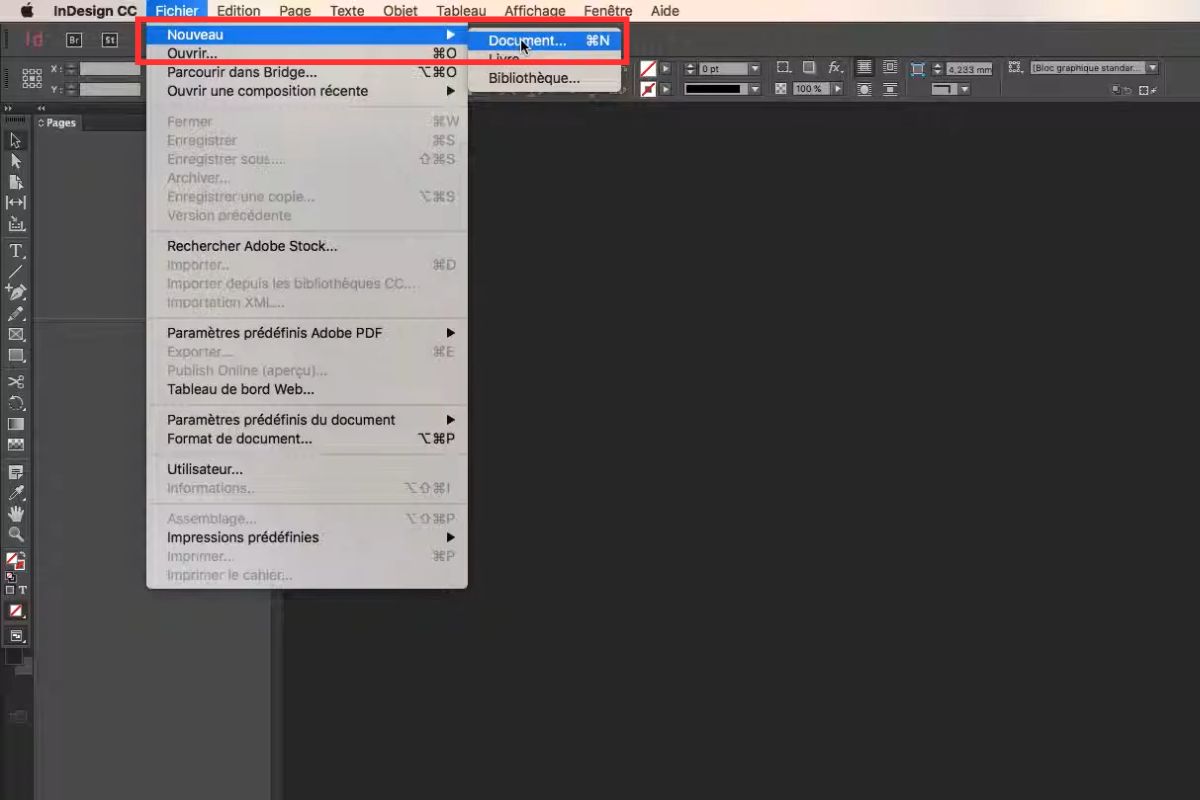Toggle formatting affects text (T icon)

[x=22, y=590]
